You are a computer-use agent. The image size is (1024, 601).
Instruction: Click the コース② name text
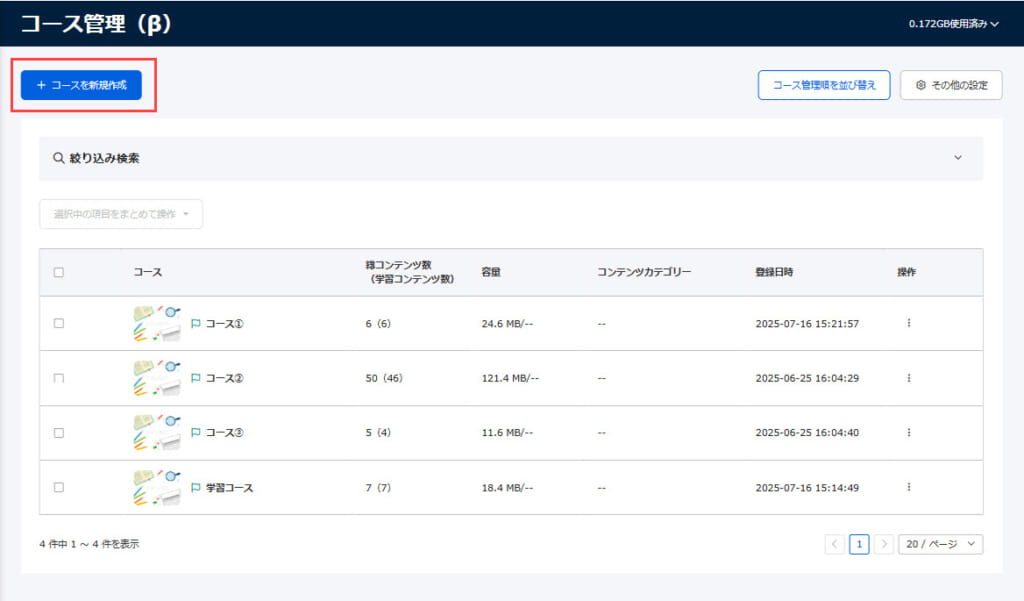point(225,378)
